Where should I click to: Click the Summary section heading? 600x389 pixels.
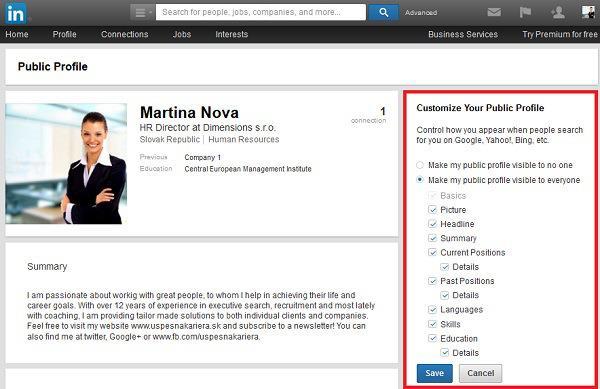[47, 267]
